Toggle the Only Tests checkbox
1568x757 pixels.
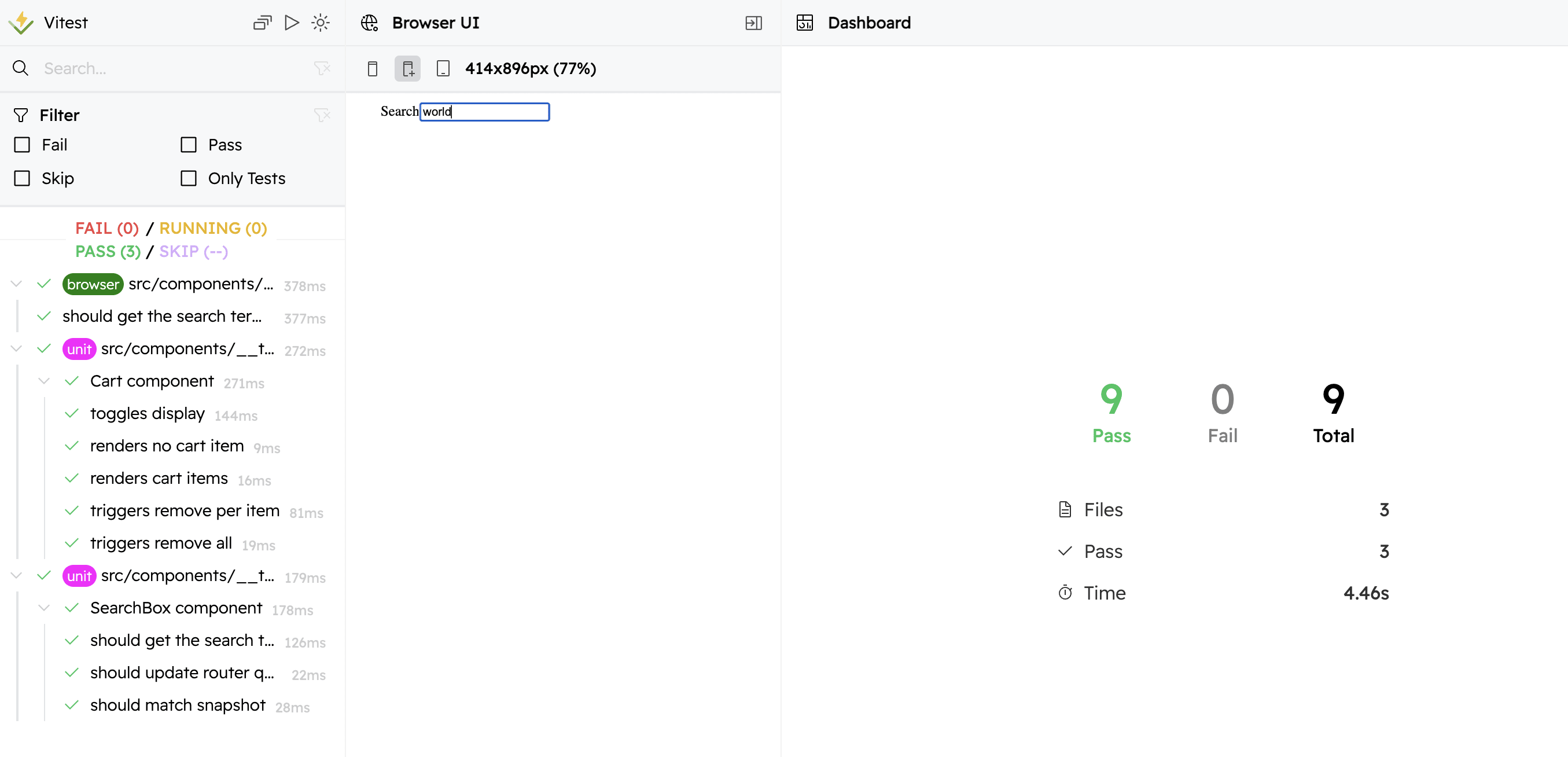click(189, 178)
